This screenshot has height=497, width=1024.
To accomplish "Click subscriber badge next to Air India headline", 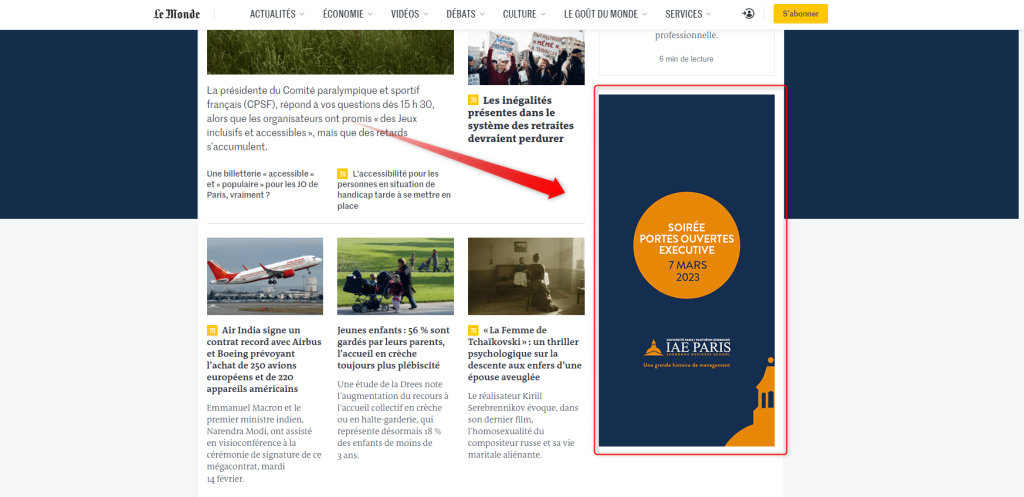I will pyautogui.click(x=212, y=330).
